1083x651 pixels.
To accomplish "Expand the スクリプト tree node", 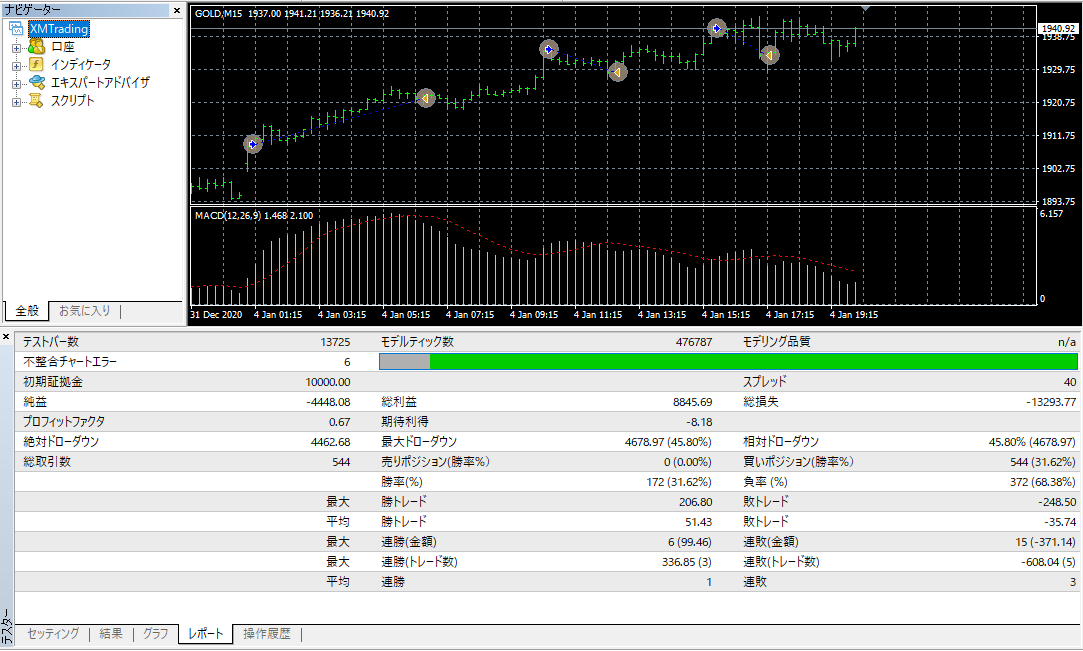I will 16,102.
